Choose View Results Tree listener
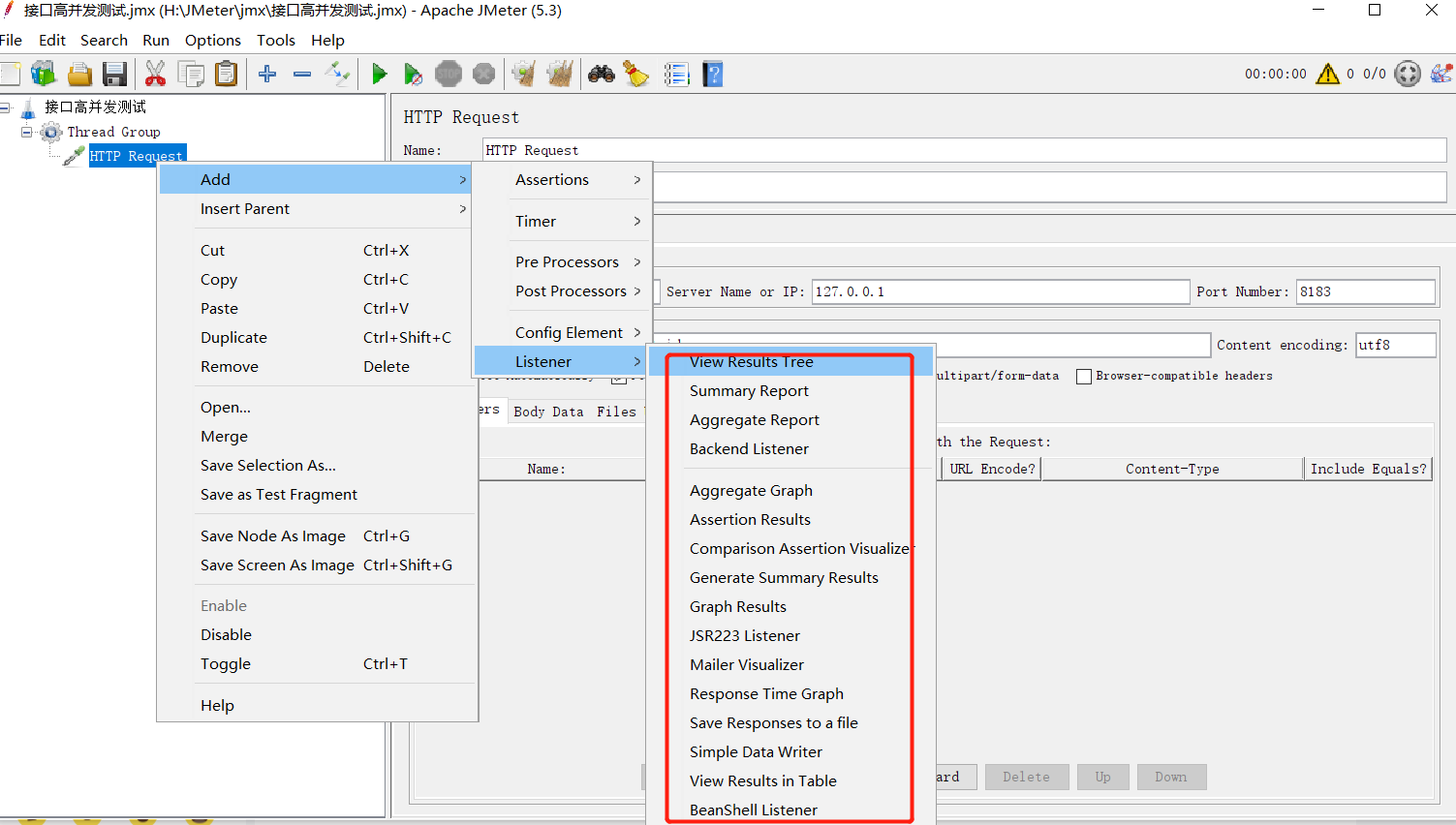The image size is (1456, 825). pyautogui.click(x=790, y=361)
